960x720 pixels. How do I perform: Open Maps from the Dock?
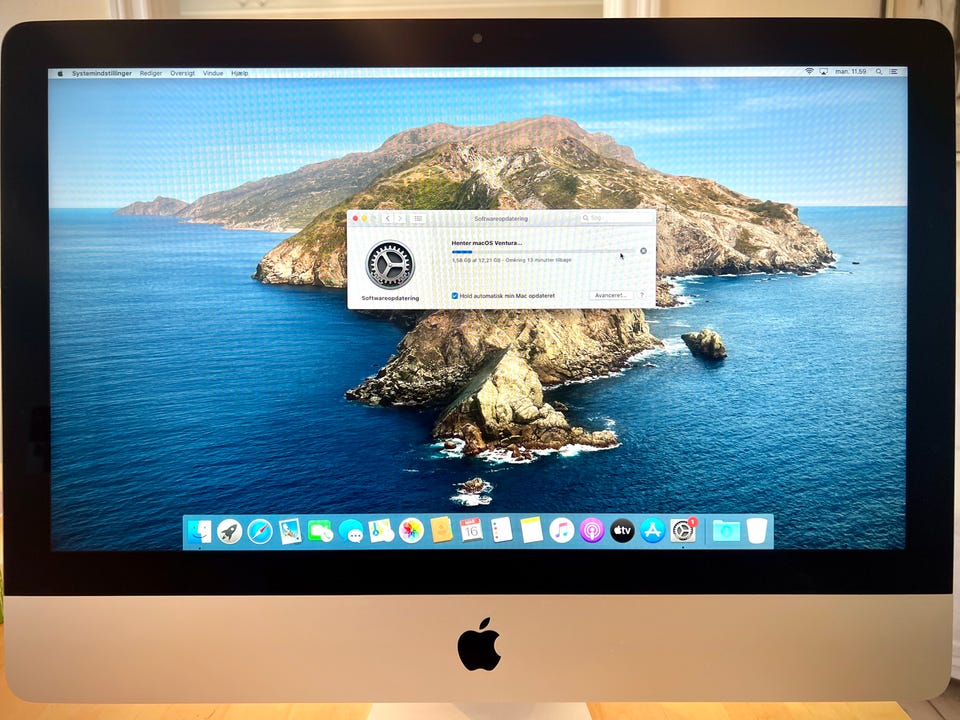pos(381,531)
